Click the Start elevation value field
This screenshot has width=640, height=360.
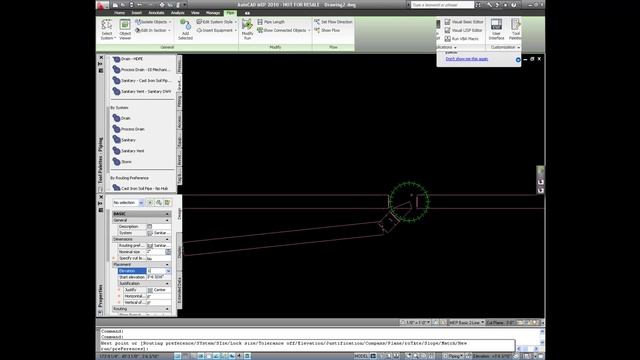coord(159,277)
